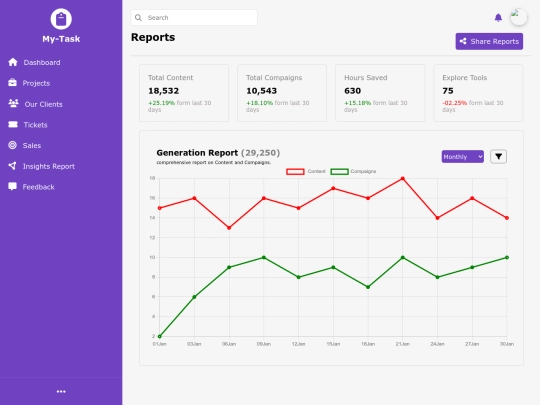Click the 10,543 value
The image size is (540, 405).
pyautogui.click(x=261, y=91)
